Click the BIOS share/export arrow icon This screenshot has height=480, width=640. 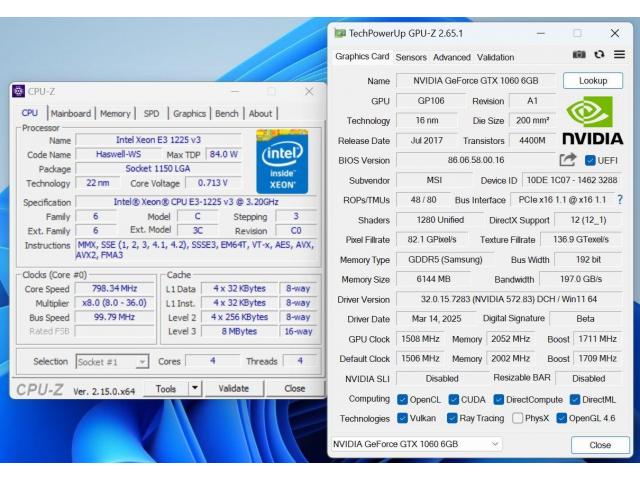(567, 160)
